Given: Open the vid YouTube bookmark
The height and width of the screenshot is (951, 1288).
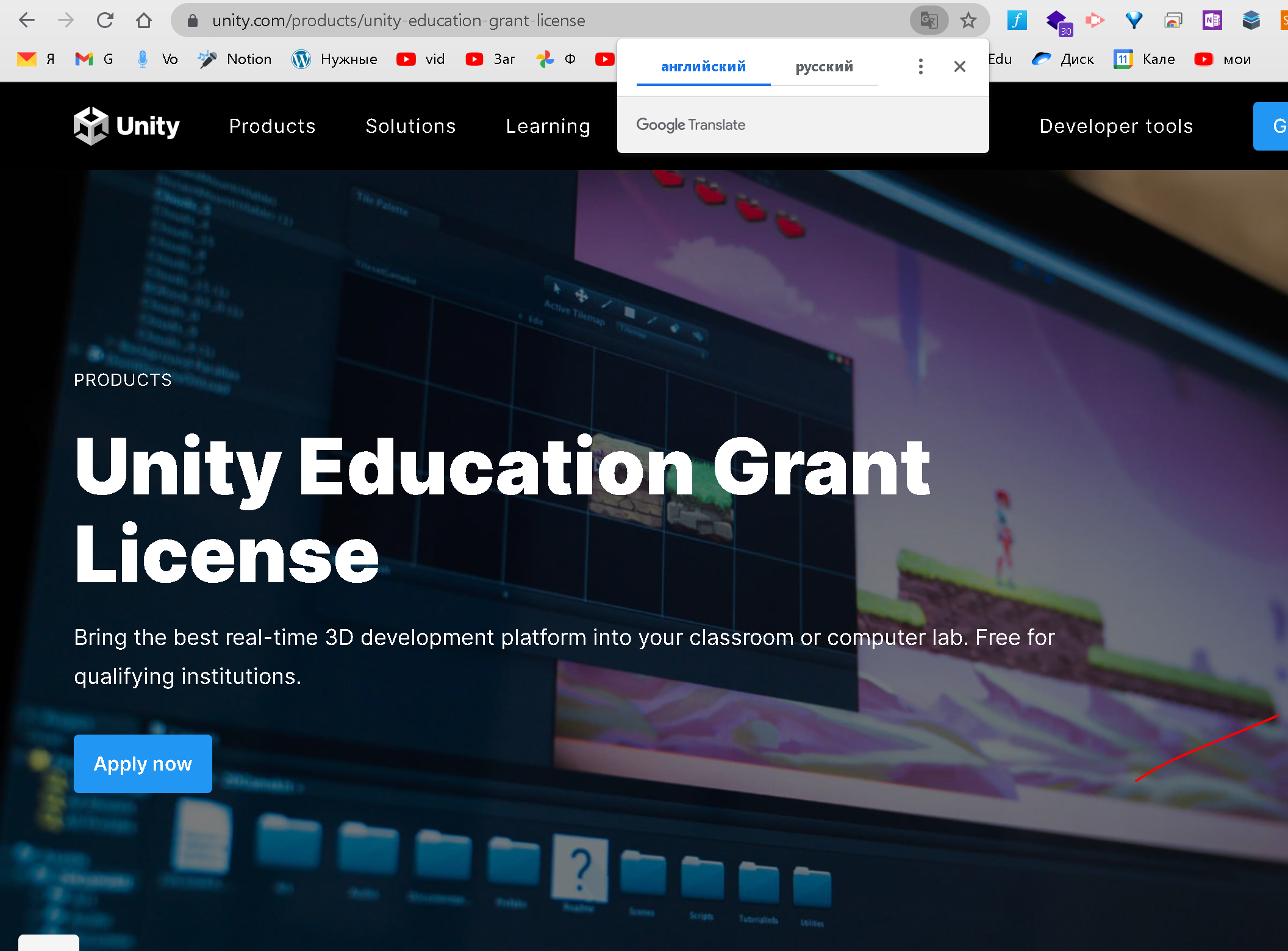Looking at the screenshot, I should tap(421, 59).
